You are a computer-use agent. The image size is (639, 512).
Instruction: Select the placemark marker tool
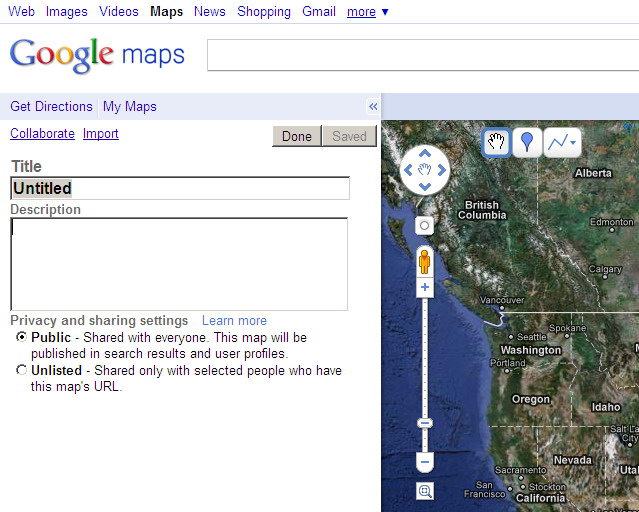(527, 143)
